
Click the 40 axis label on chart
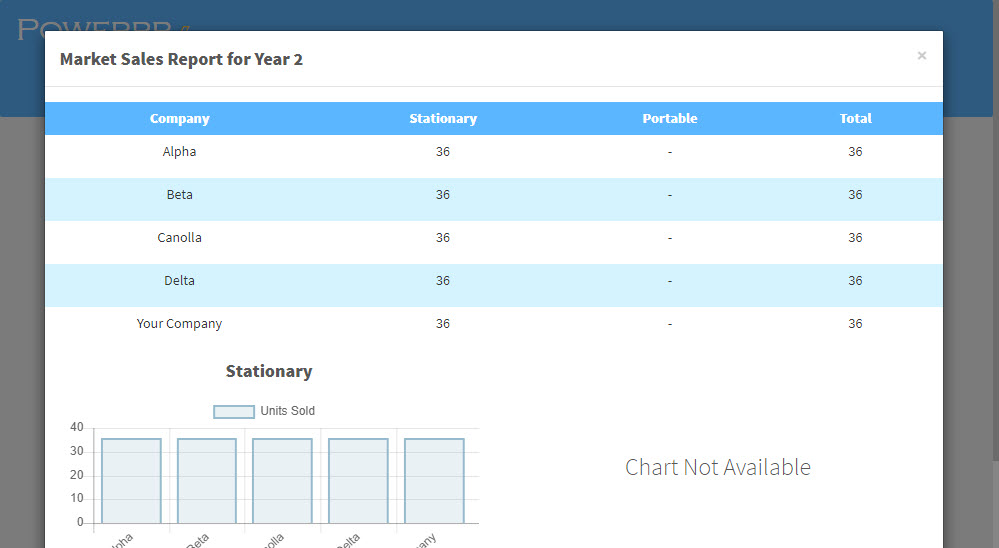pyautogui.click(x=76, y=427)
